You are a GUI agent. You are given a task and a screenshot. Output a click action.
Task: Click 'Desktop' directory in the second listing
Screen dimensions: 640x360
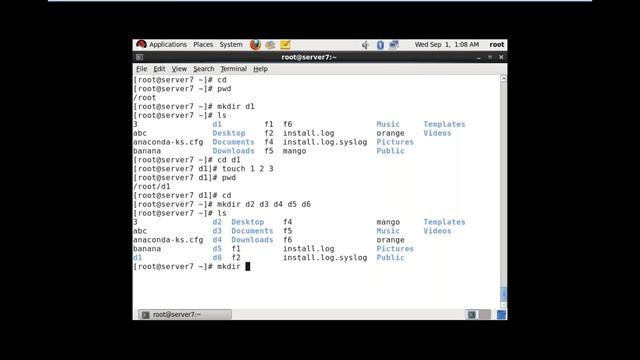(247, 222)
